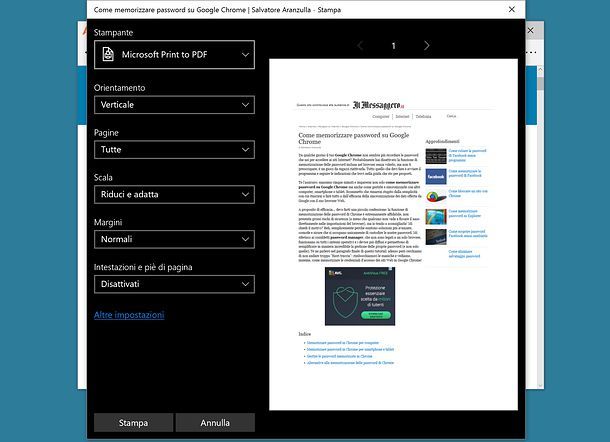Open the Orientamento Verticale dropdown

tap(174, 105)
